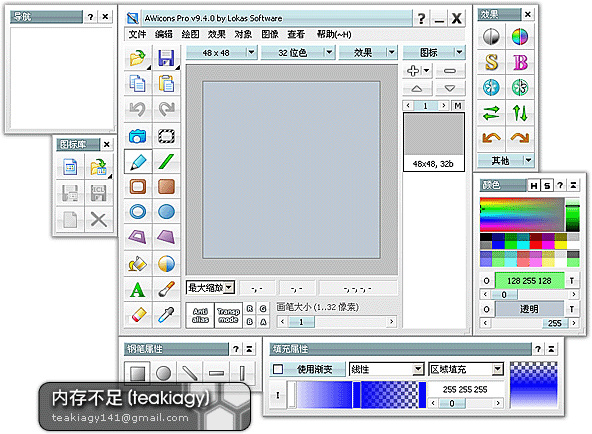Toggle the B channel button

click(250, 322)
